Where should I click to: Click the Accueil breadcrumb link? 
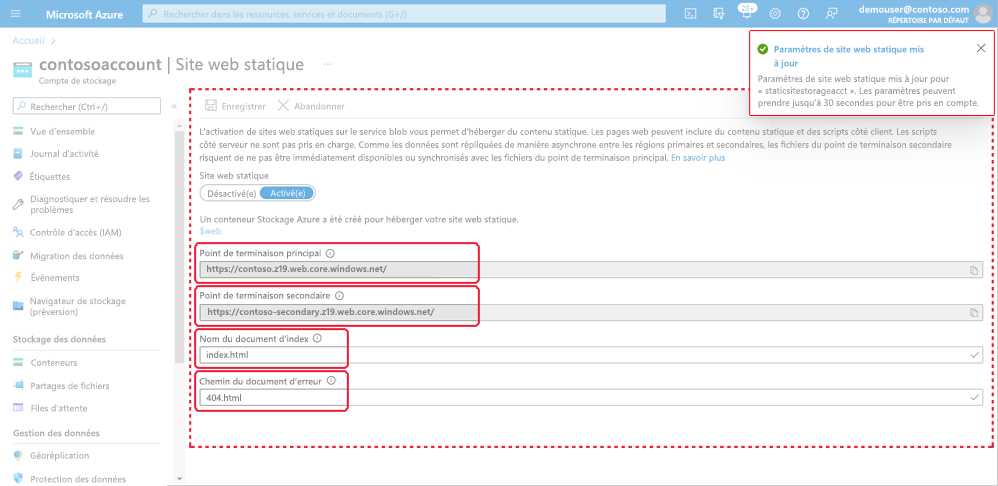point(29,40)
